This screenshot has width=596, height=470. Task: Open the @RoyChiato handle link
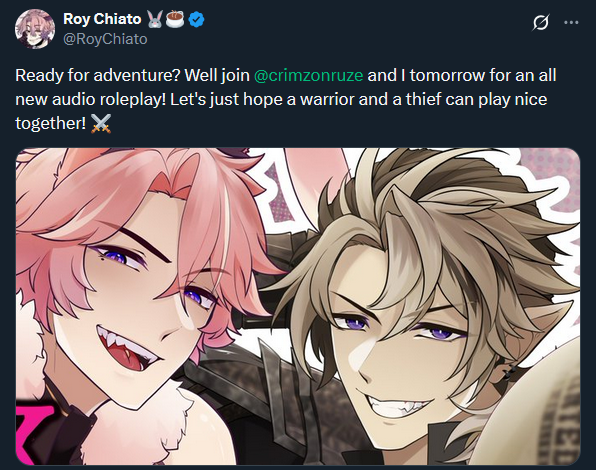point(105,39)
